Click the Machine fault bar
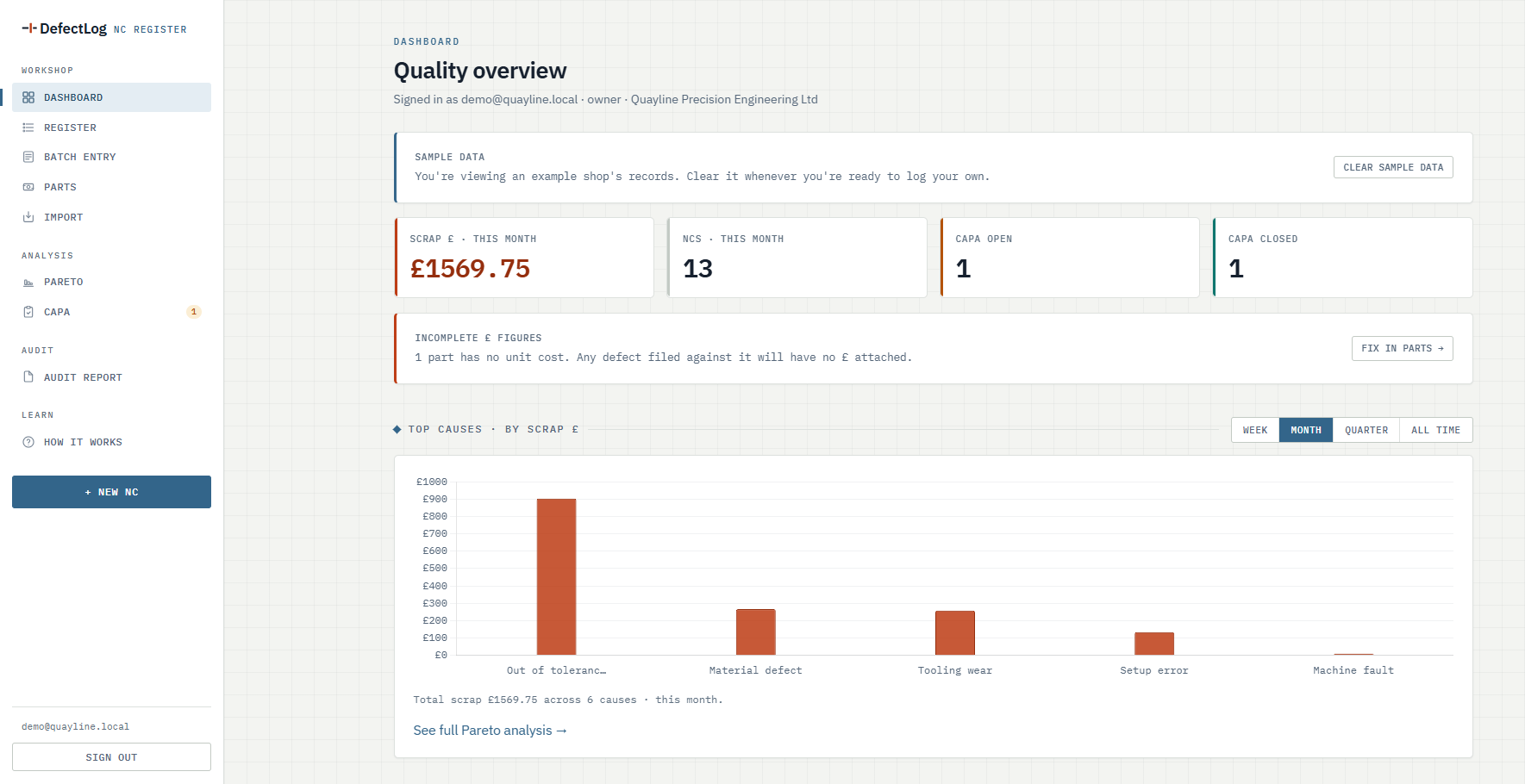Viewport: 1525px width, 784px height. coord(1353,654)
